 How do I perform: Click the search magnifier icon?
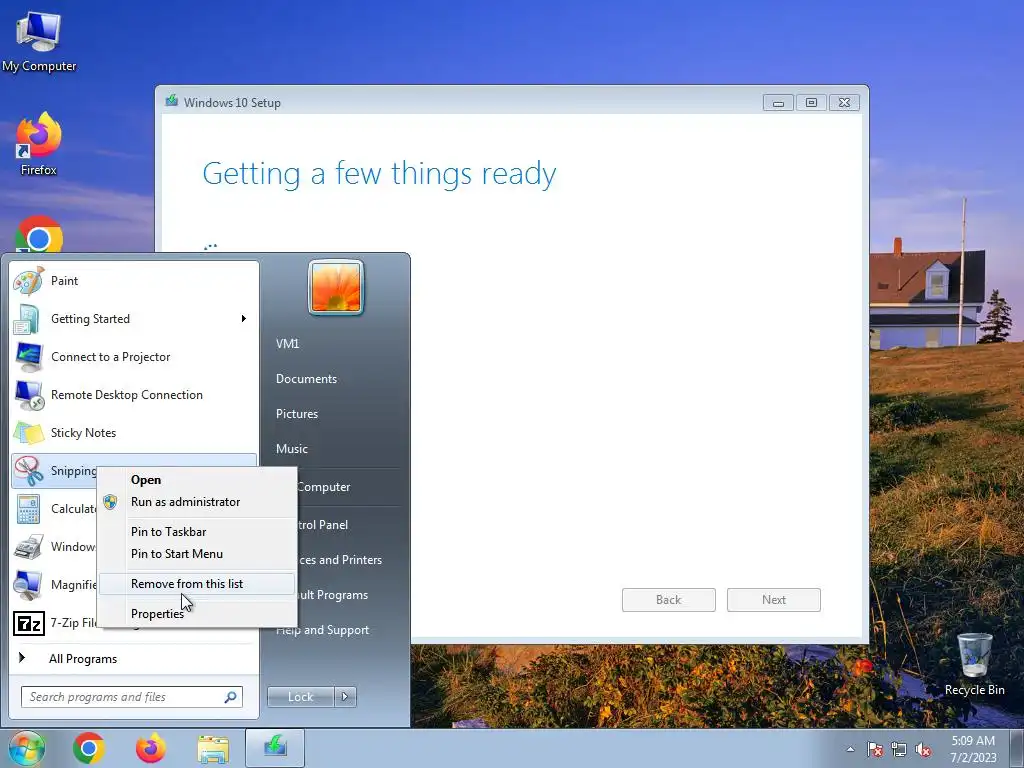(x=231, y=697)
